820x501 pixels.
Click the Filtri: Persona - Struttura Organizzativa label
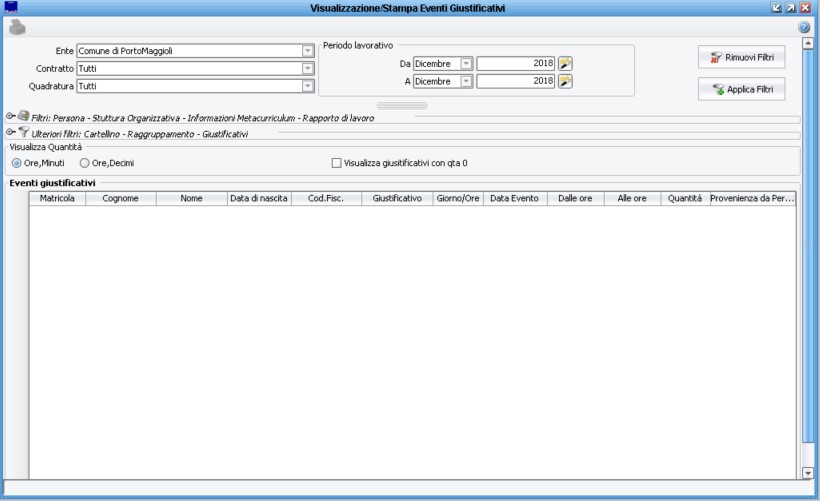coord(202,118)
